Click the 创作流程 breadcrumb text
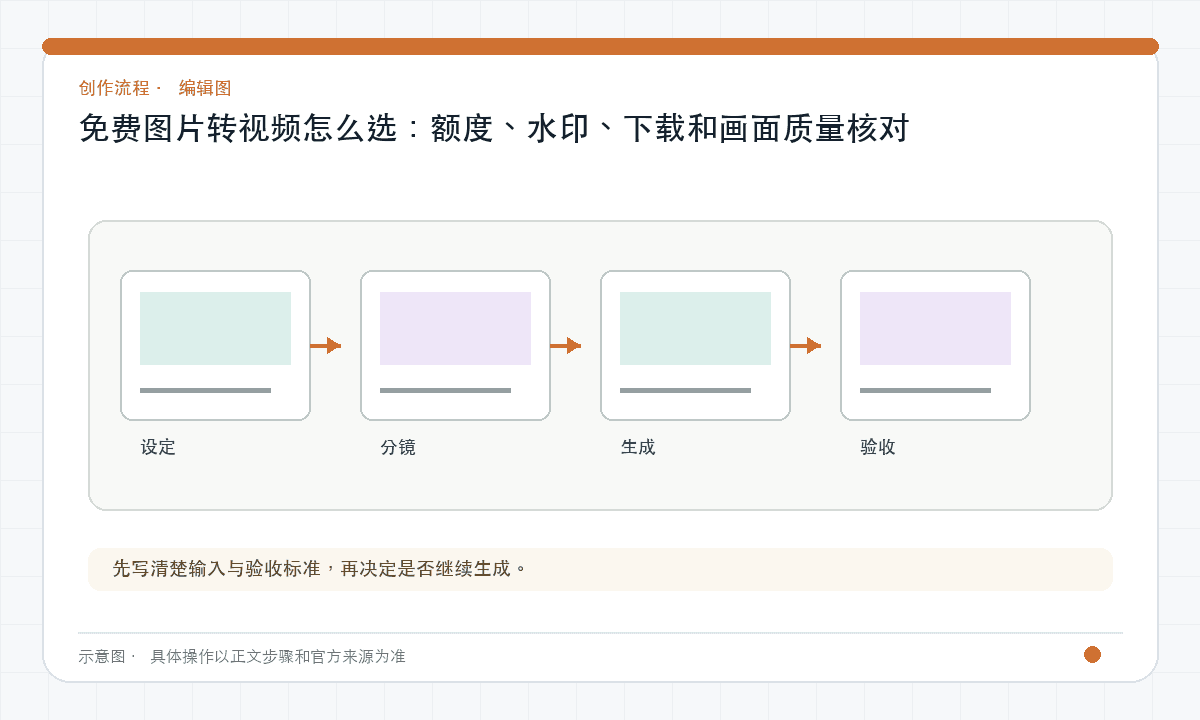The width and height of the screenshot is (1200, 720). tap(114, 88)
